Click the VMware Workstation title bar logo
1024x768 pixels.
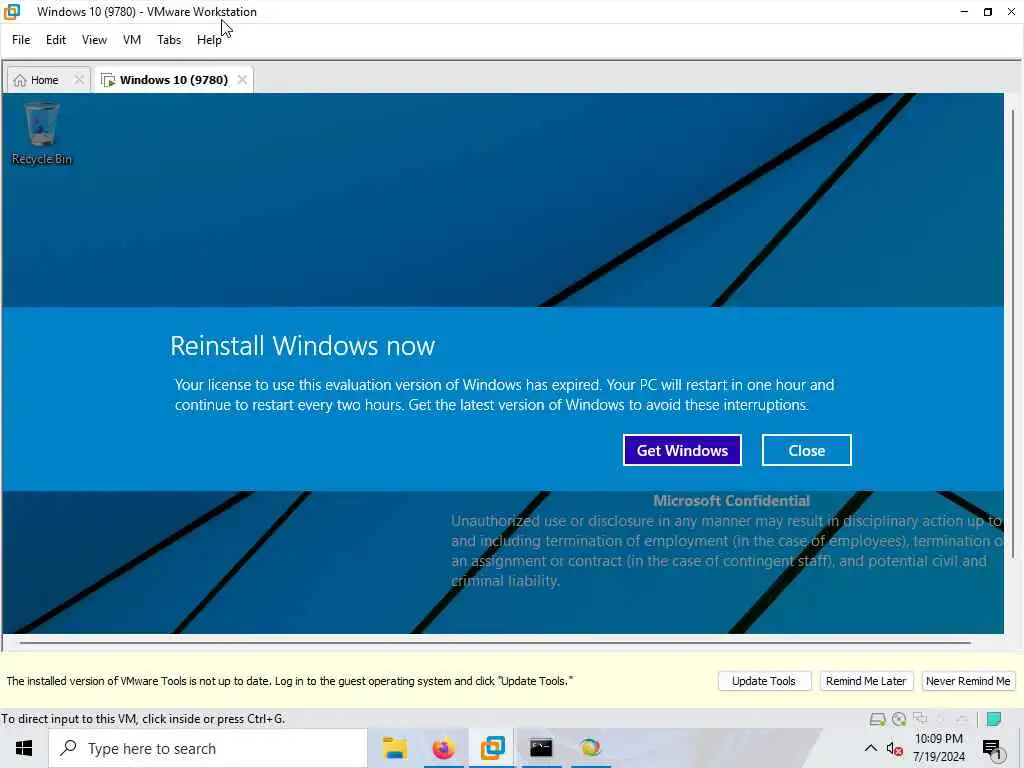point(12,11)
